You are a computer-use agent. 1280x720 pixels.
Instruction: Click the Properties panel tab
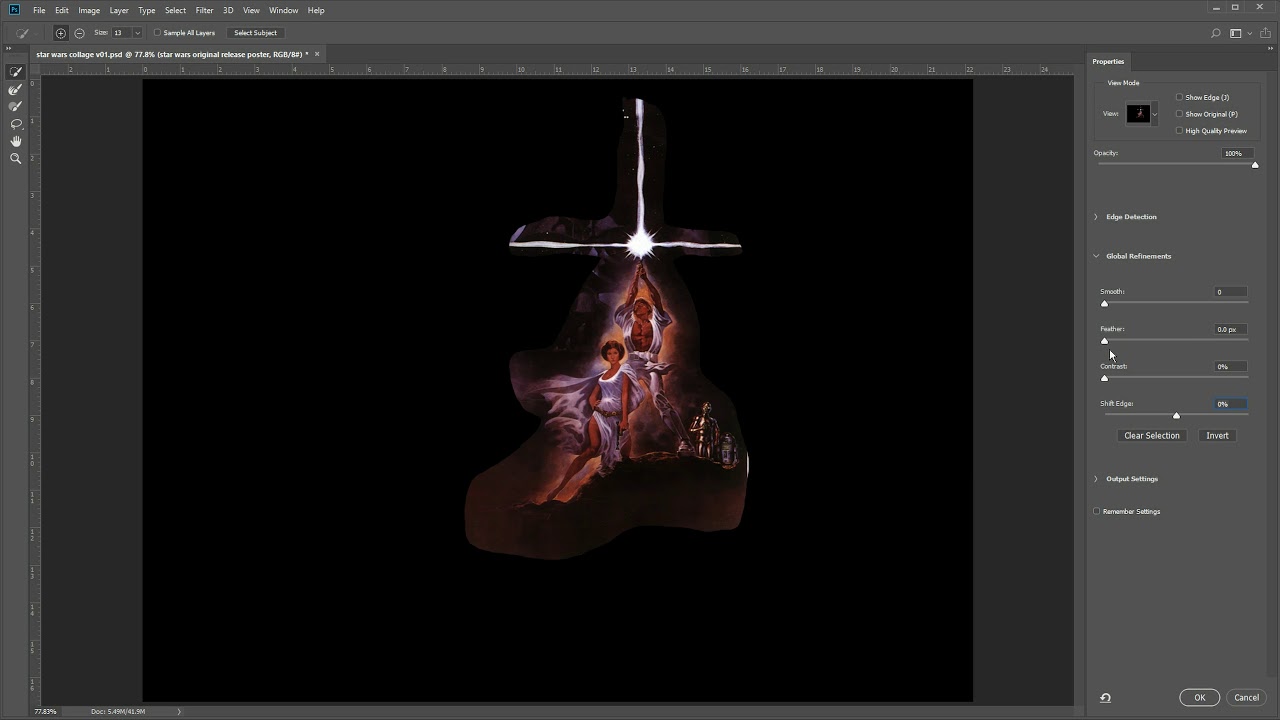click(1108, 61)
